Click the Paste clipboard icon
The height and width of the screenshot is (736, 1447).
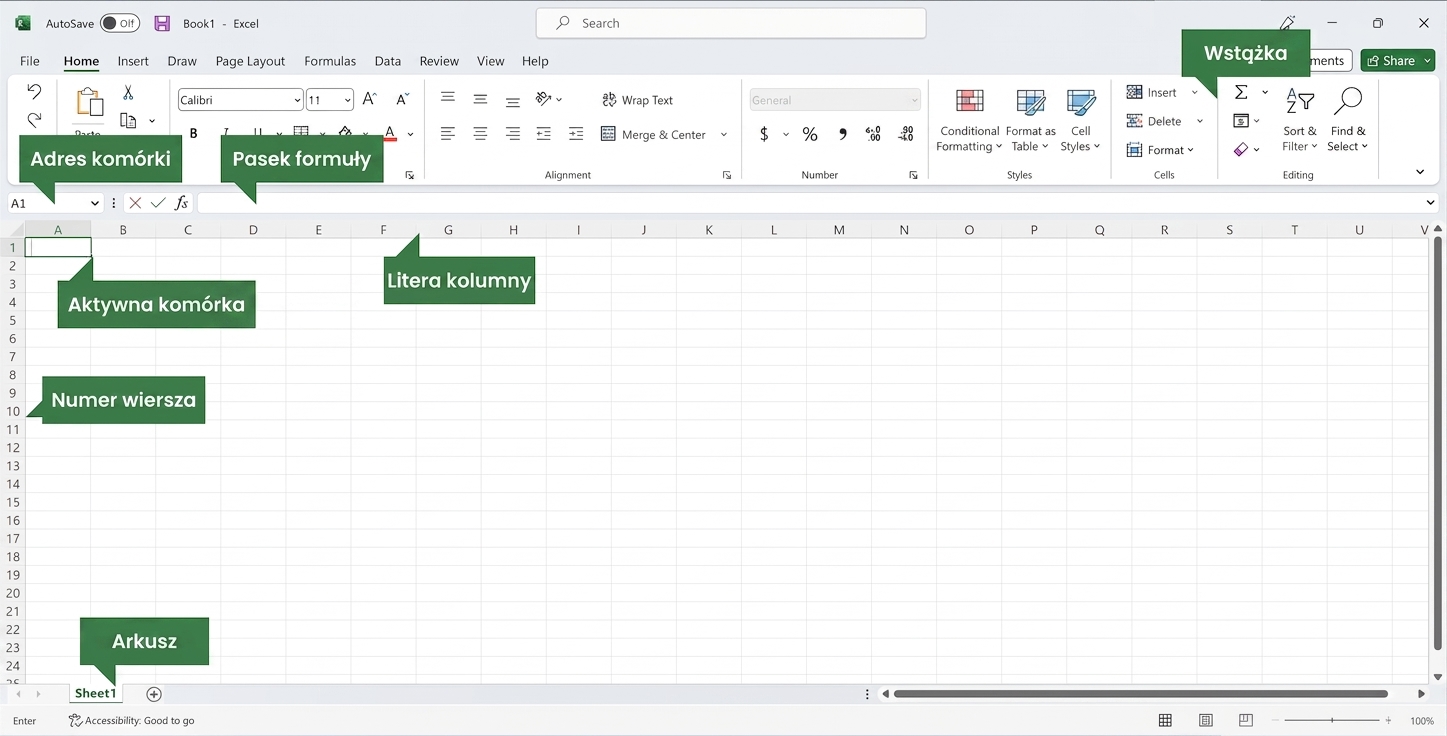89,101
